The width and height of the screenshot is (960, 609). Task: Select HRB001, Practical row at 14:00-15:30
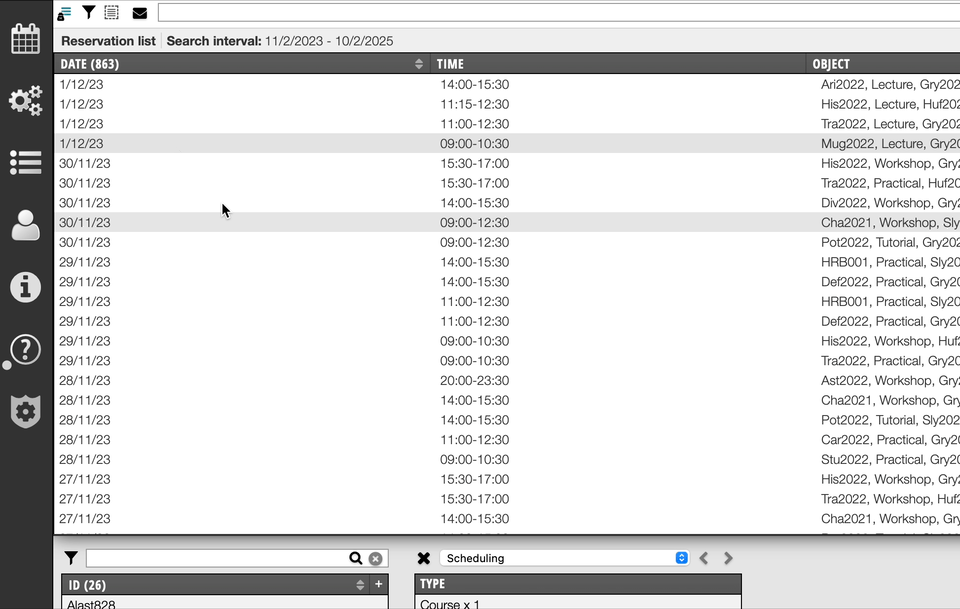pos(507,262)
